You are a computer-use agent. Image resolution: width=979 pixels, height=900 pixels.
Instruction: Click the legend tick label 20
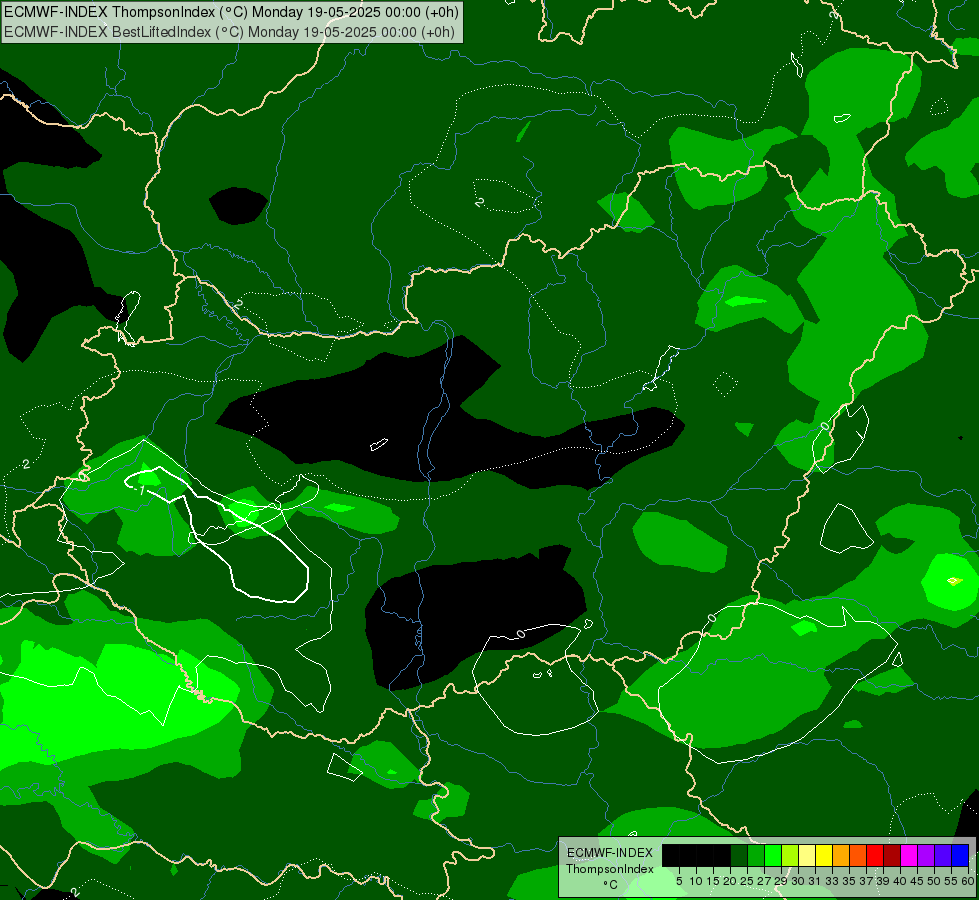coord(730,881)
